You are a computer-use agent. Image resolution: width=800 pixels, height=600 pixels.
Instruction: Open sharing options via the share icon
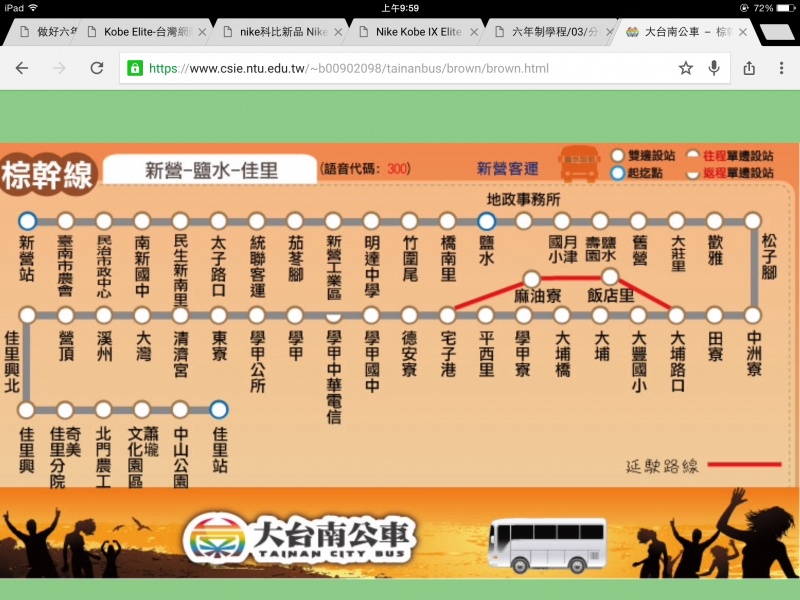pos(751,70)
